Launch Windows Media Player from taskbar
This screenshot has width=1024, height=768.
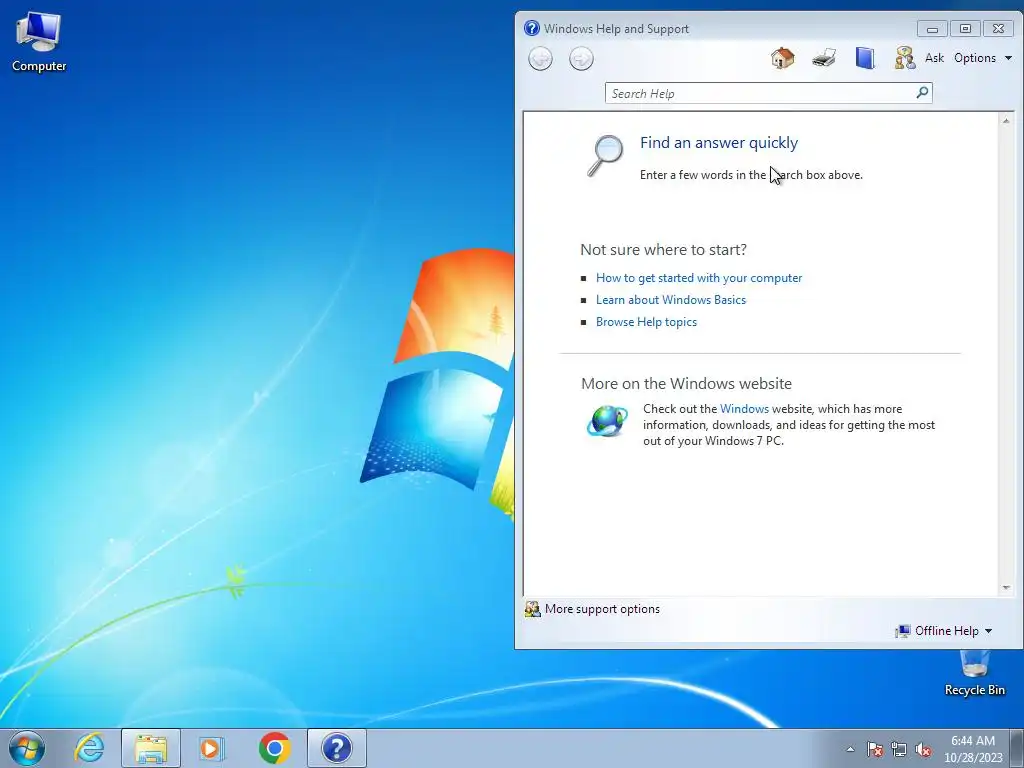click(211, 748)
